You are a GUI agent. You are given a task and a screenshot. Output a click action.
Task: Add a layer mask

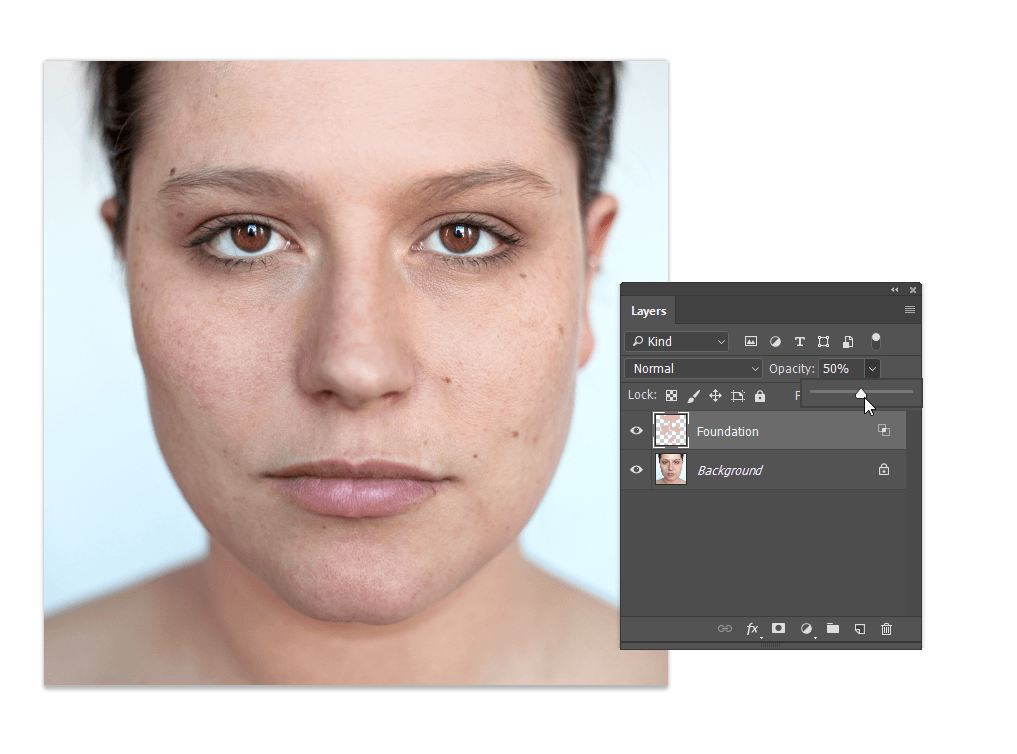point(778,629)
